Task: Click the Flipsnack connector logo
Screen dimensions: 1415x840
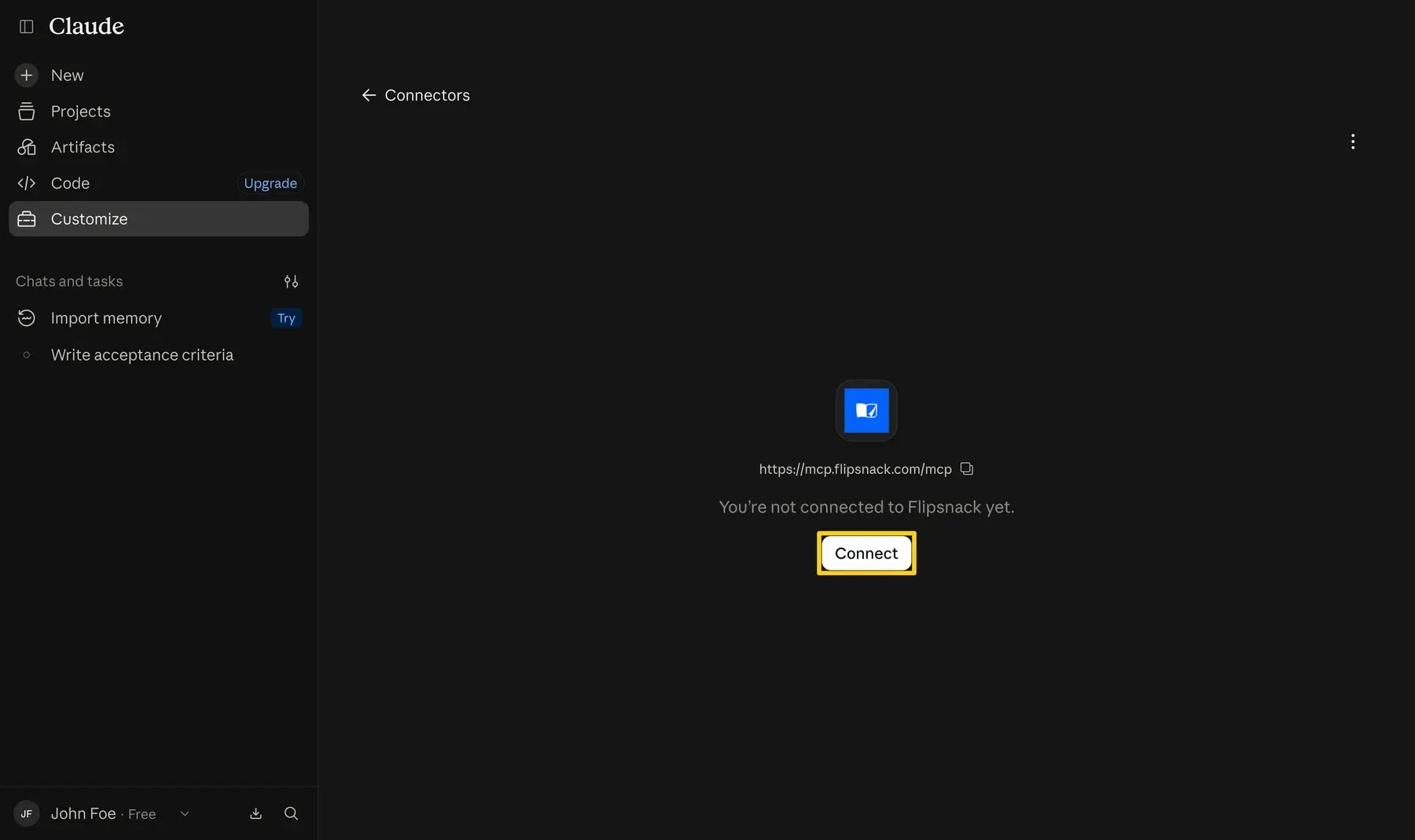Action: click(866, 410)
